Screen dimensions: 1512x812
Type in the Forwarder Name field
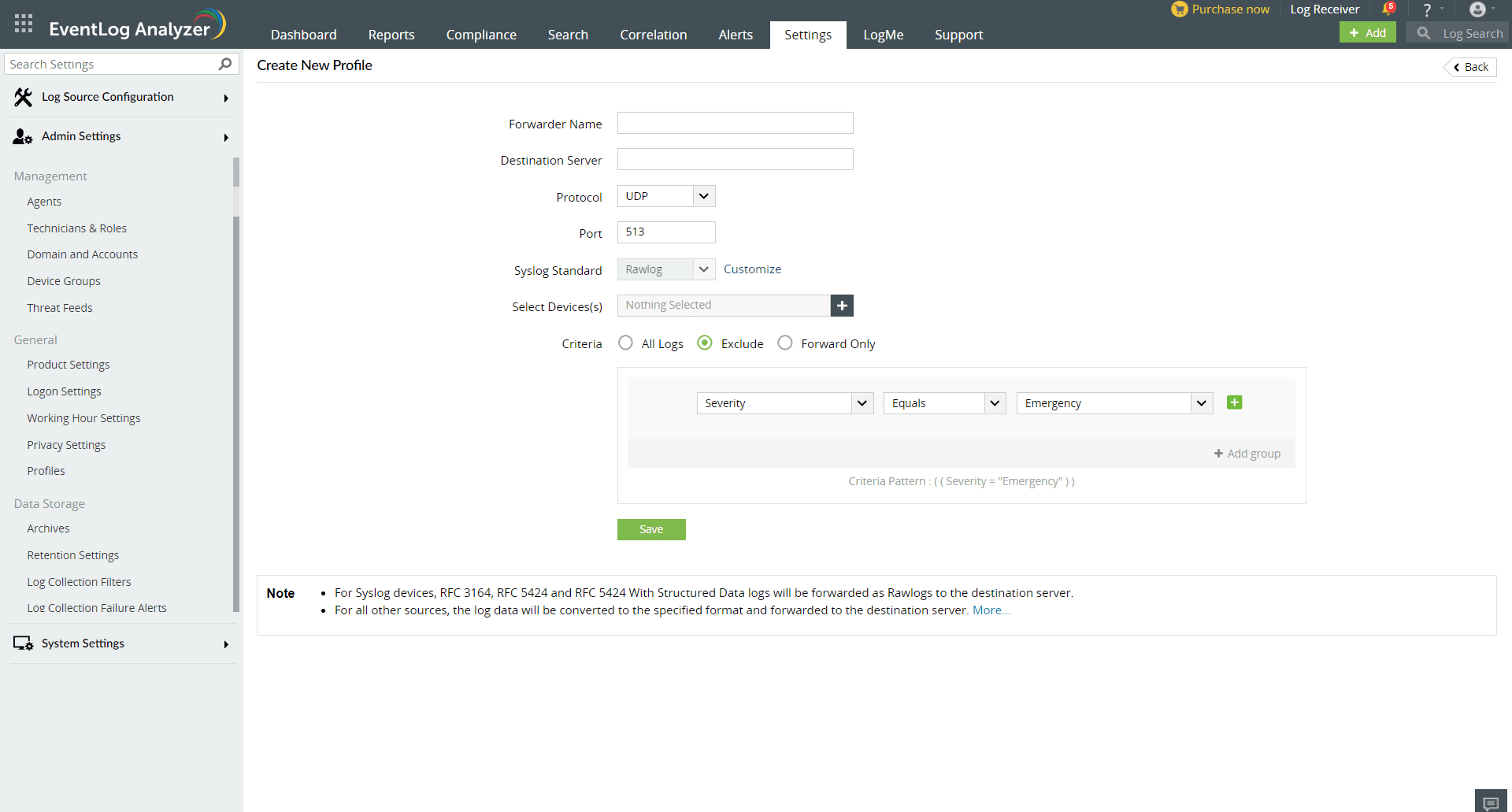point(735,123)
